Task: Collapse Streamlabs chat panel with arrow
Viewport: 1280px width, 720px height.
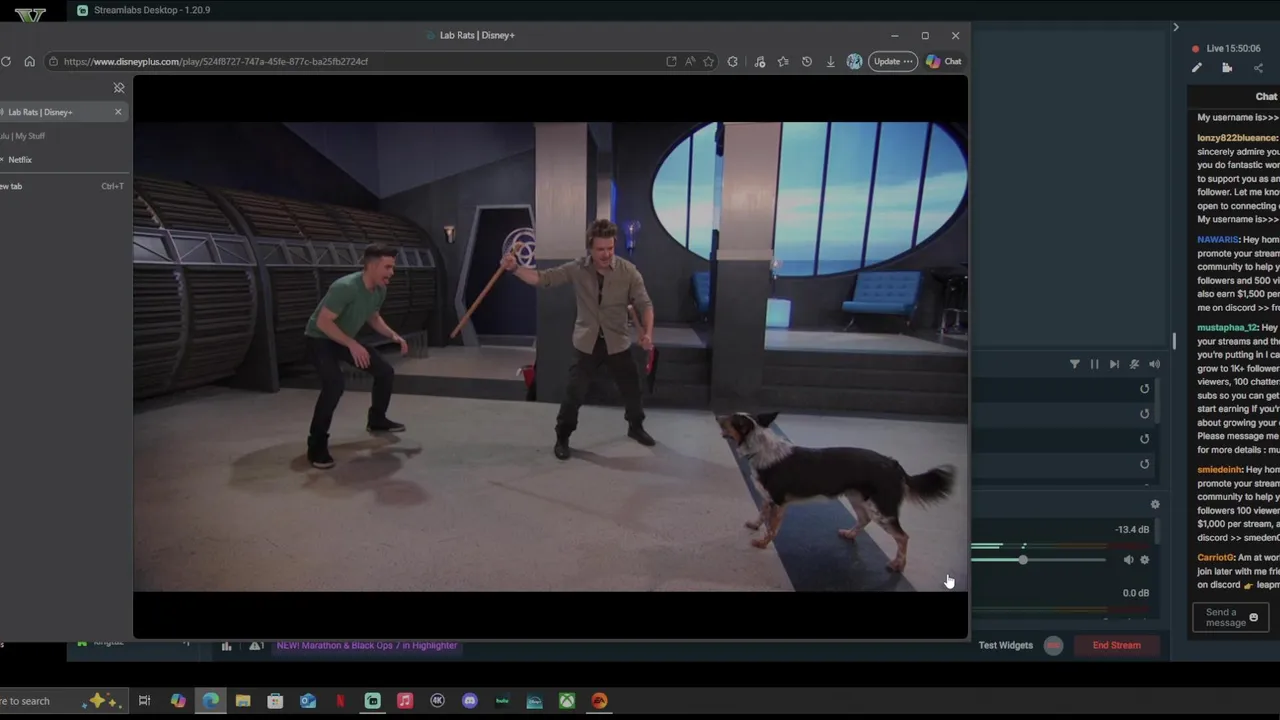Action: 1176,27
